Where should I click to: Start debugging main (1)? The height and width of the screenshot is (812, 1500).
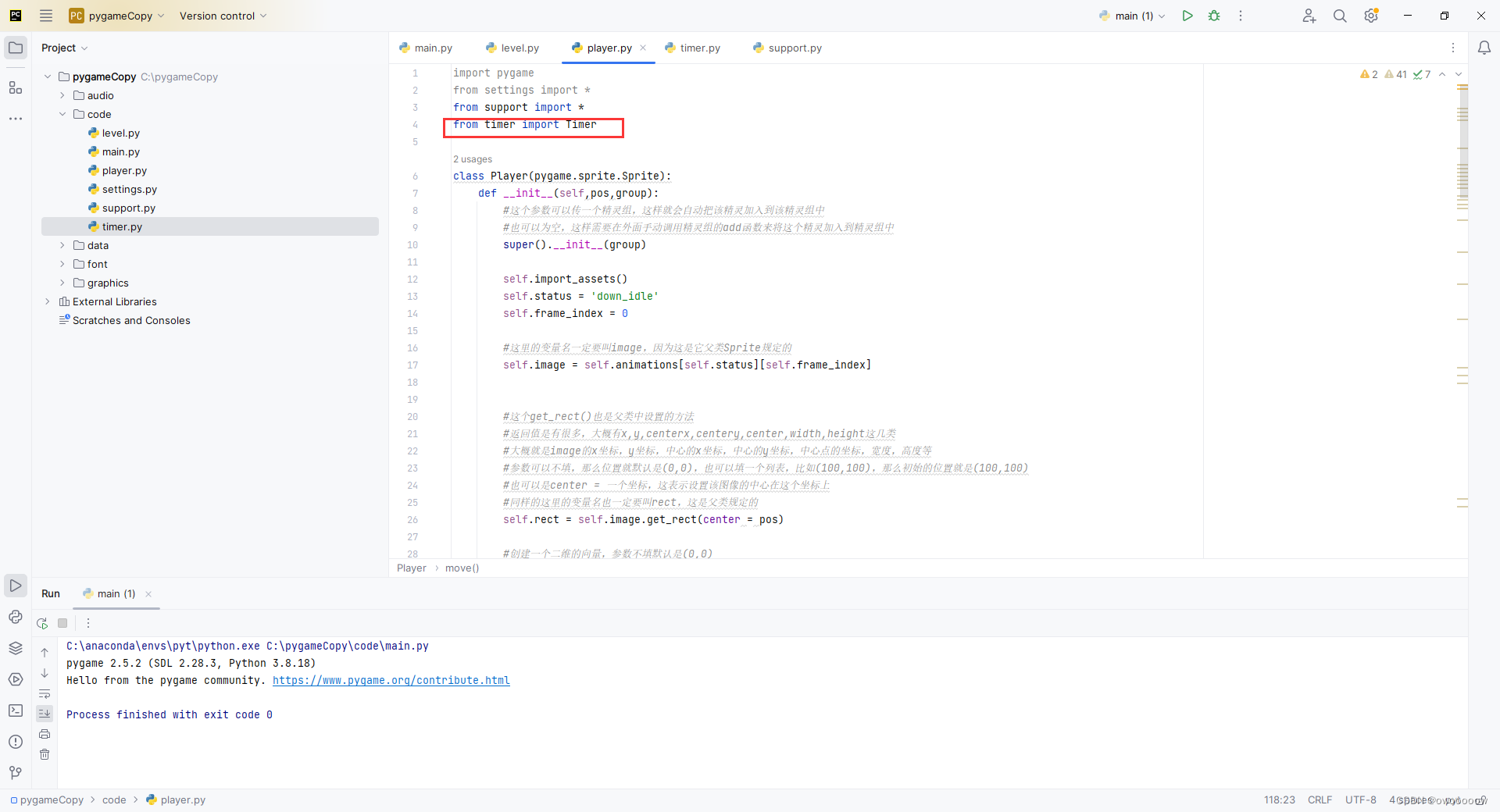(x=1214, y=16)
